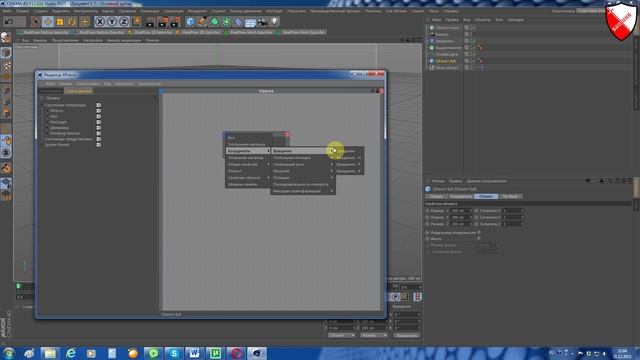The width and height of the screenshot is (640, 360).
Task: Click the blue Cube primitive icon
Action: pyautogui.click(x=190, y=21)
